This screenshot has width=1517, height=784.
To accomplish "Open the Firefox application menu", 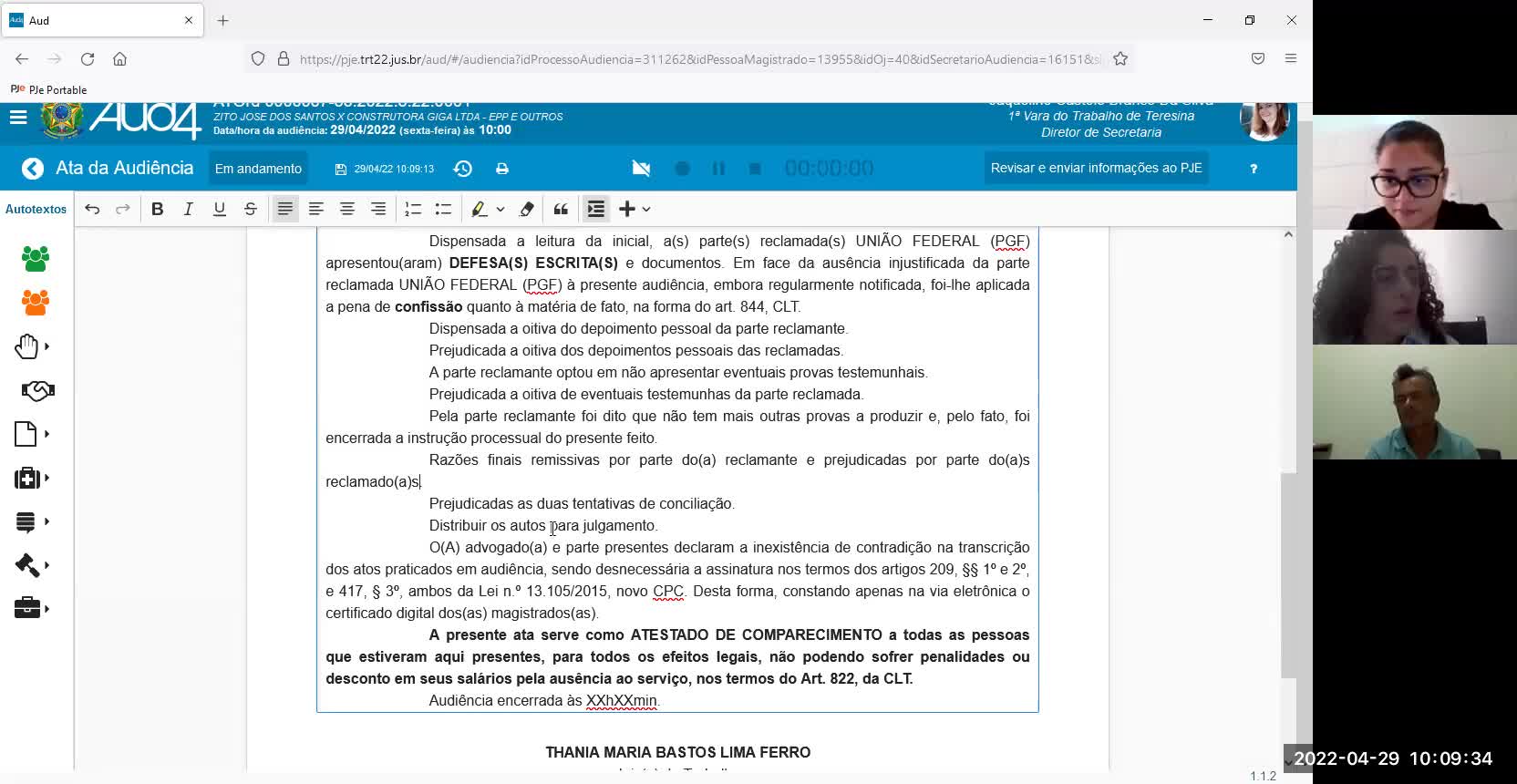I will coord(1291,58).
